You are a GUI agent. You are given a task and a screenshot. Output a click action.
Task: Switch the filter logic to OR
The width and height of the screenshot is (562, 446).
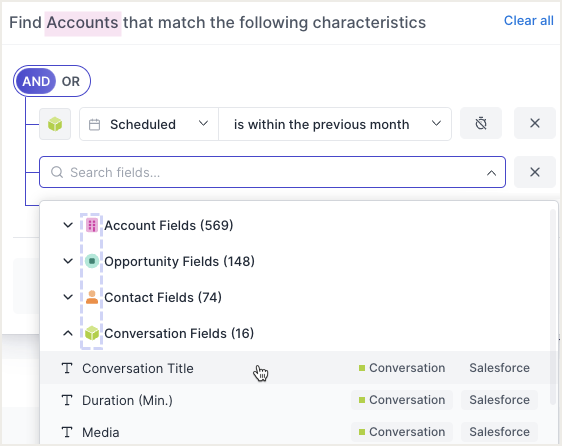71,81
